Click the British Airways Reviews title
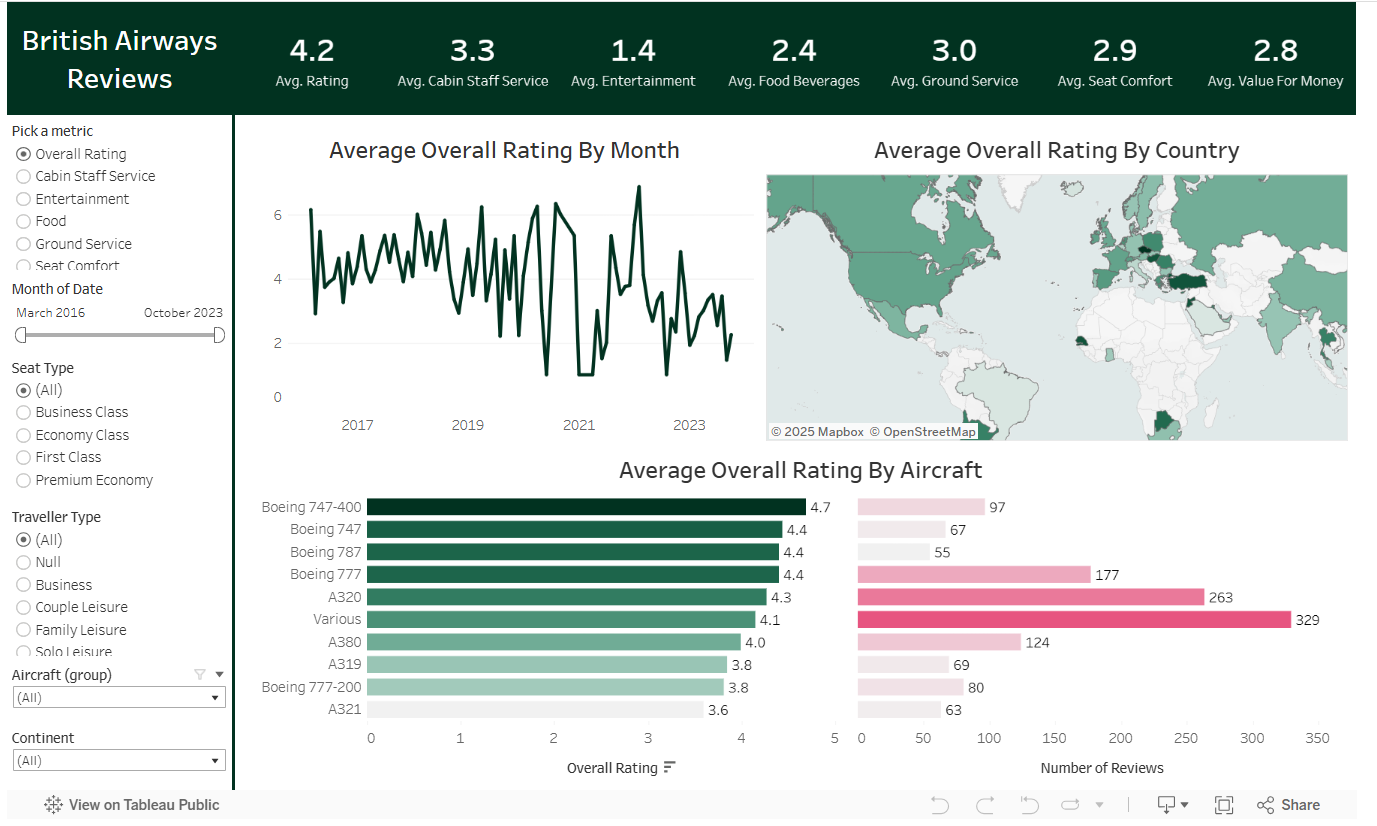 tap(120, 60)
